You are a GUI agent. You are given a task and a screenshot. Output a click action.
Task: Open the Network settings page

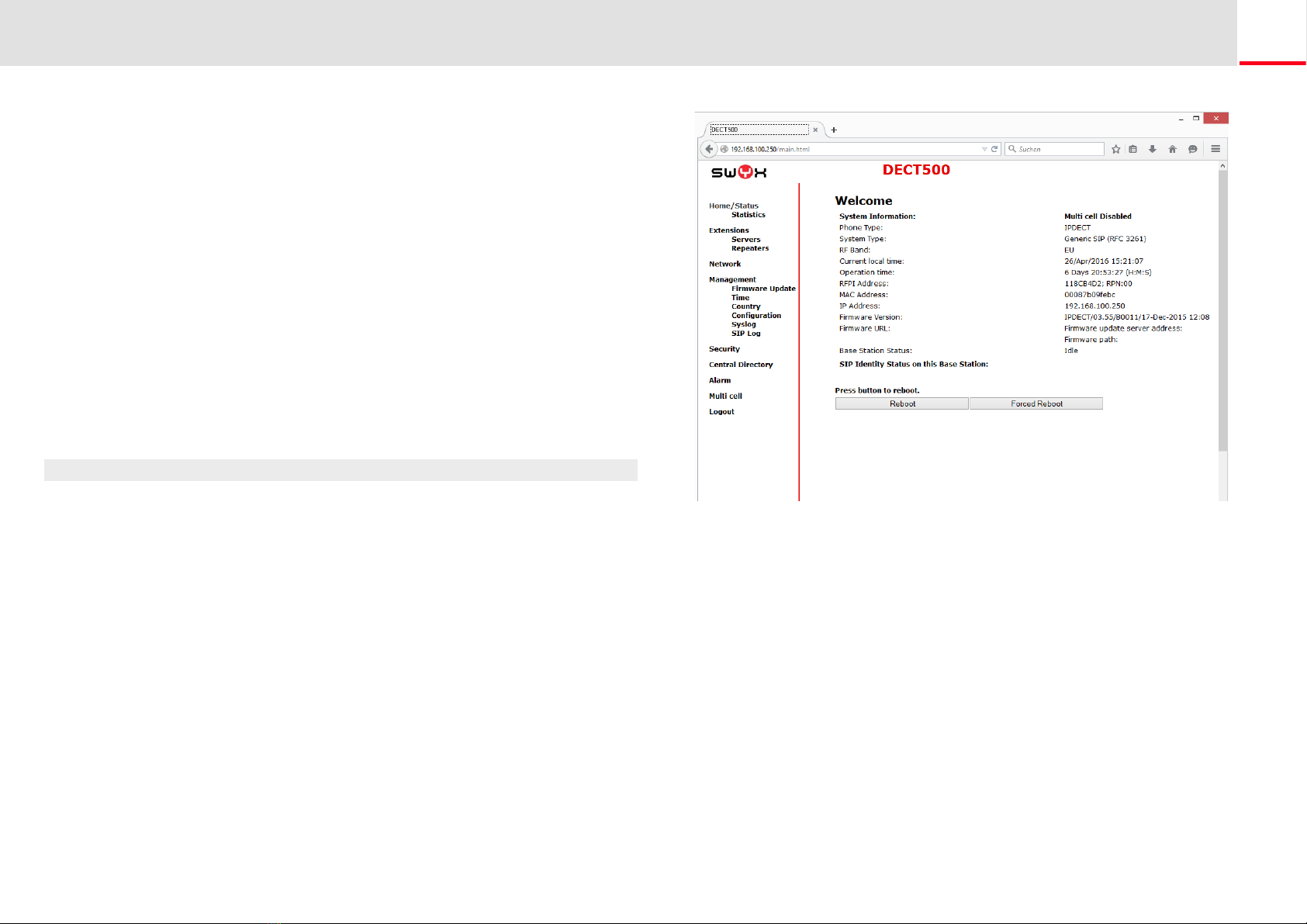pos(724,264)
